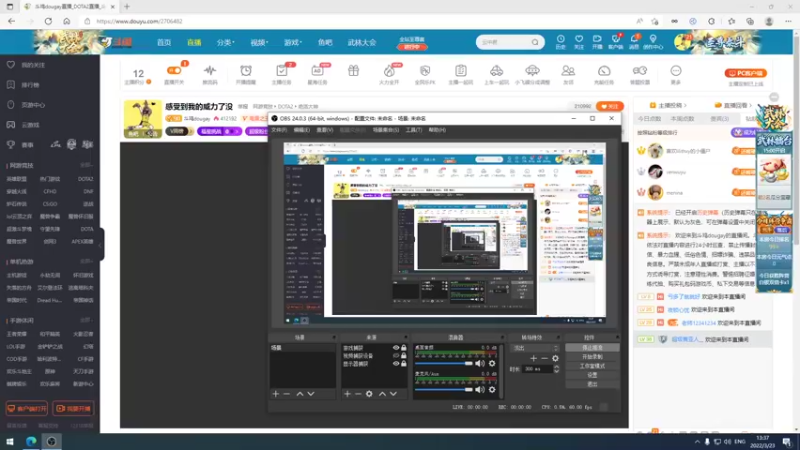Screen dimensions: 800x450
Task: Toggle lock on 视频捕获设备 source
Action: (404, 356)
